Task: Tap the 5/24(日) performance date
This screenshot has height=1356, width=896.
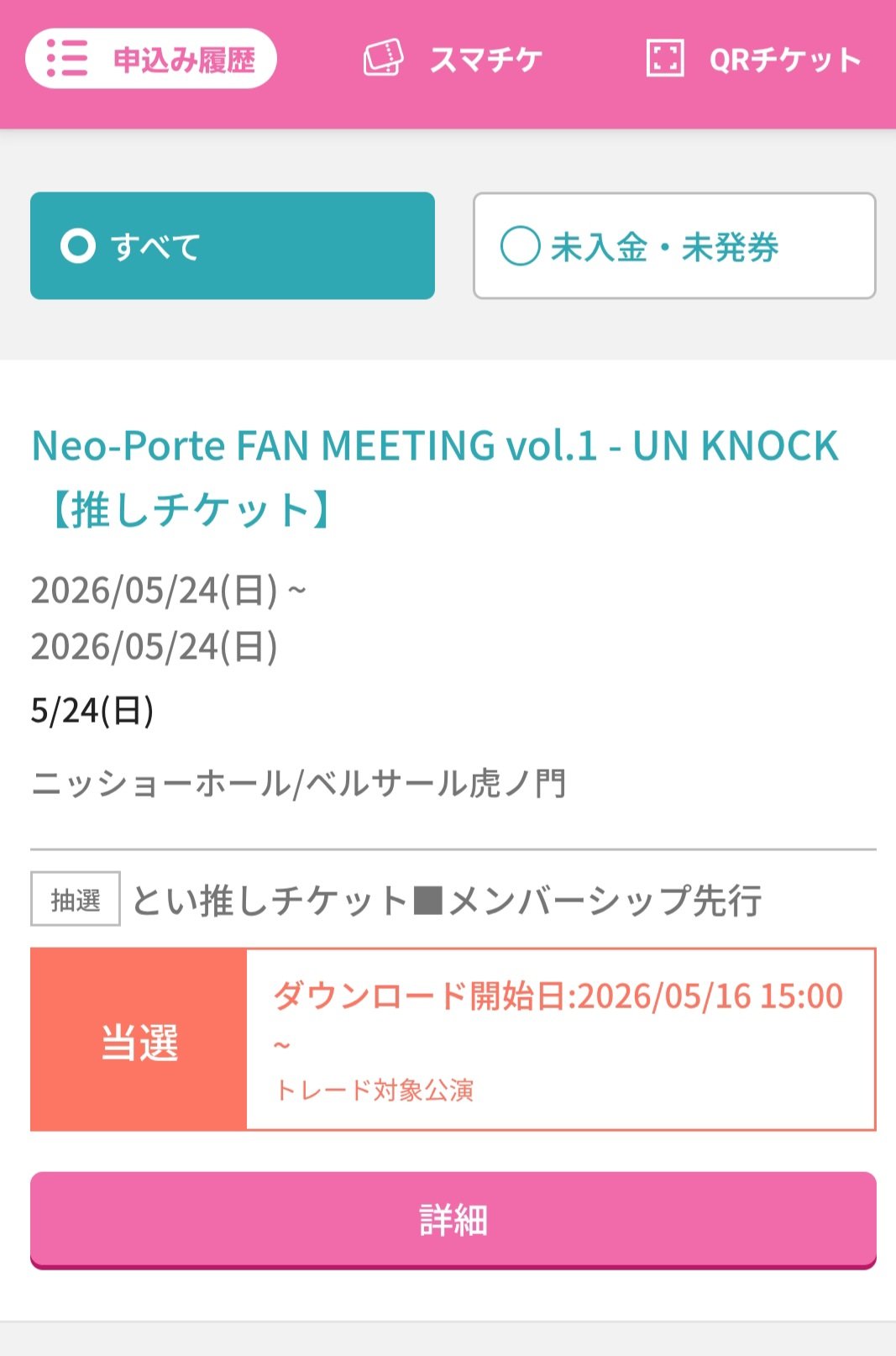Action: [92, 711]
